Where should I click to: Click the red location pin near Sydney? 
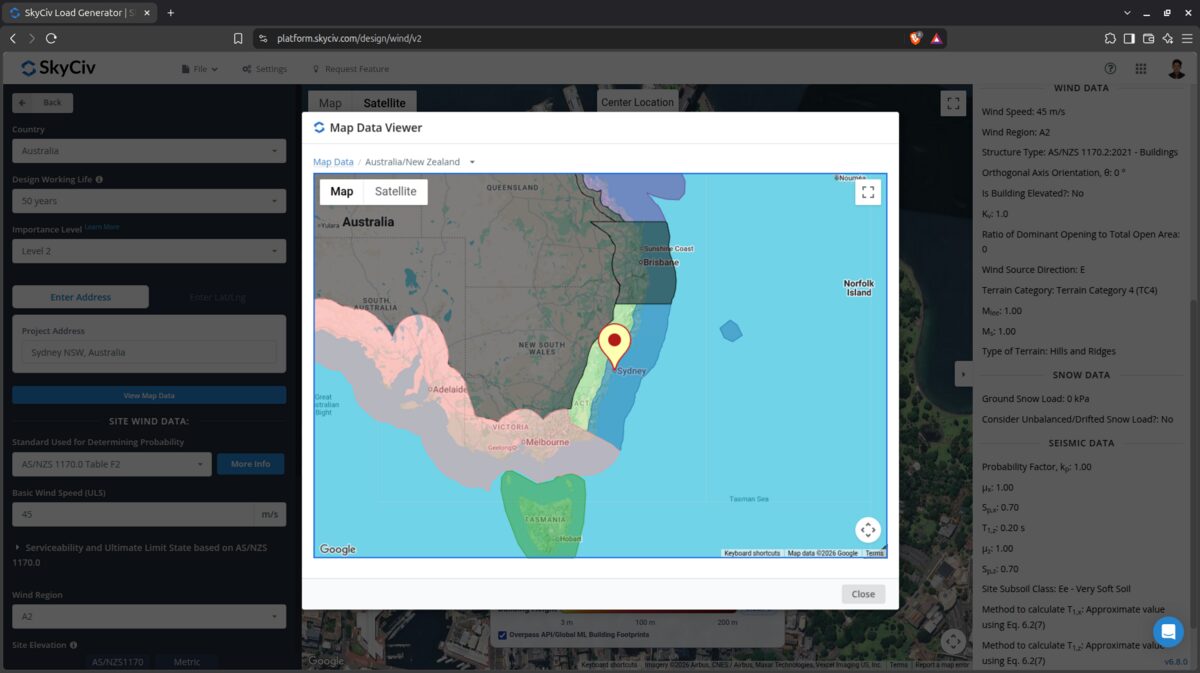coord(614,346)
